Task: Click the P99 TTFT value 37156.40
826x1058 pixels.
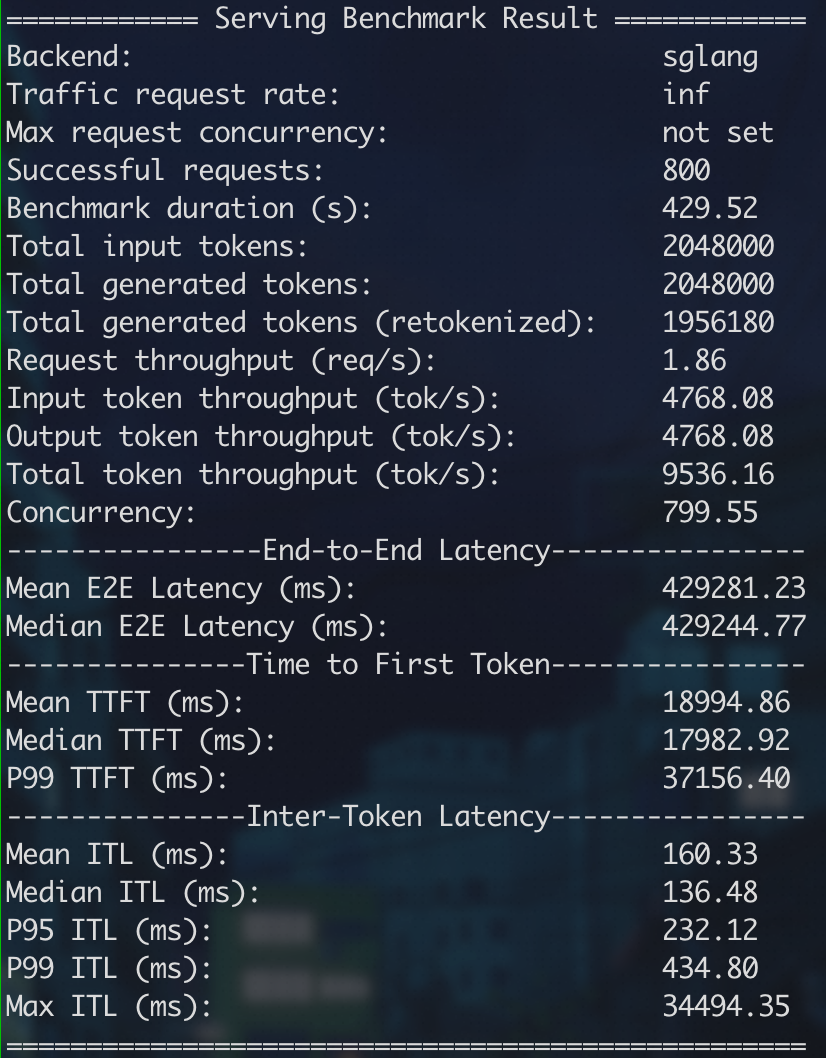Action: tap(726, 779)
